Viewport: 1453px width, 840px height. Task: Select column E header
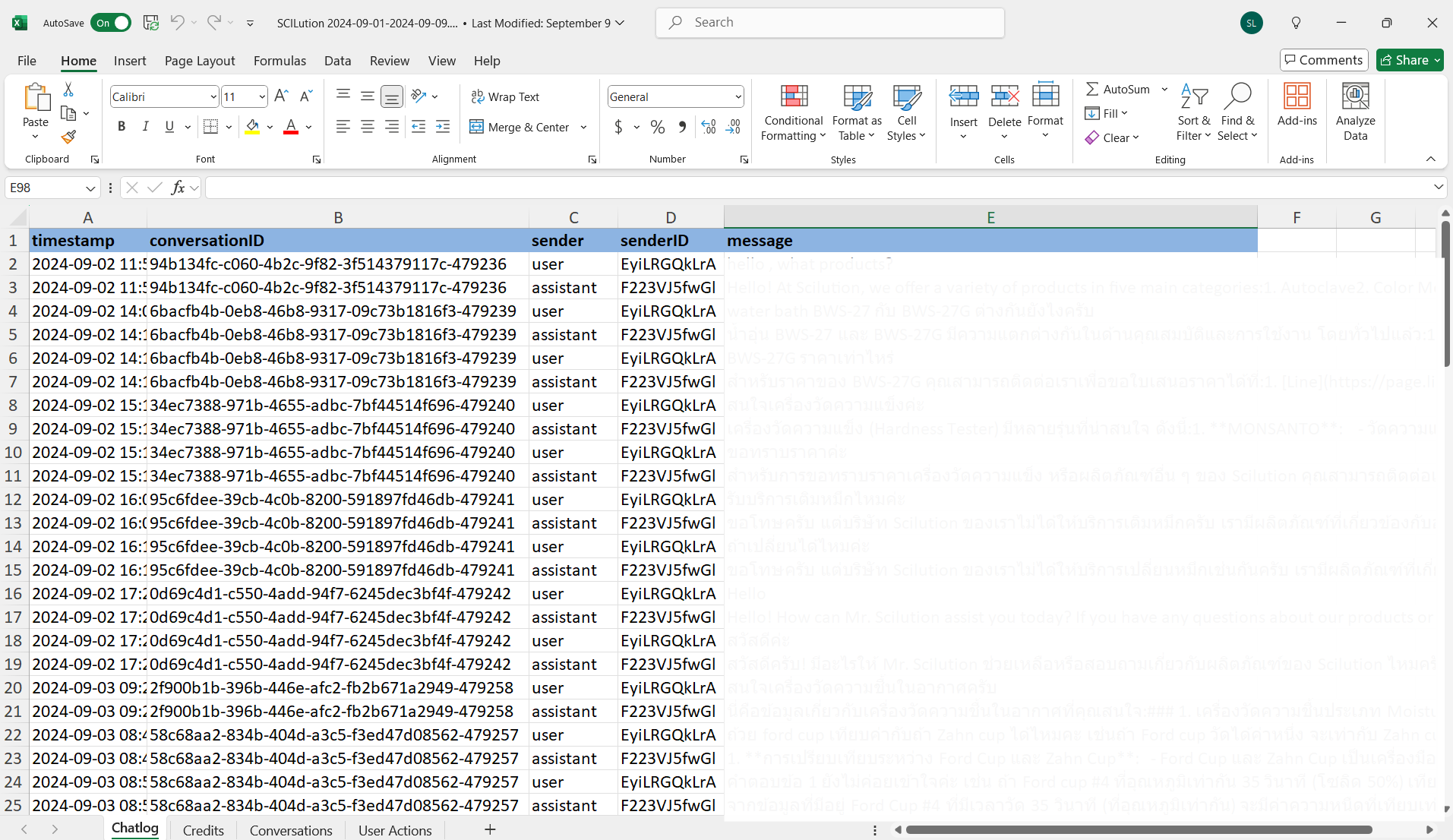click(990, 217)
